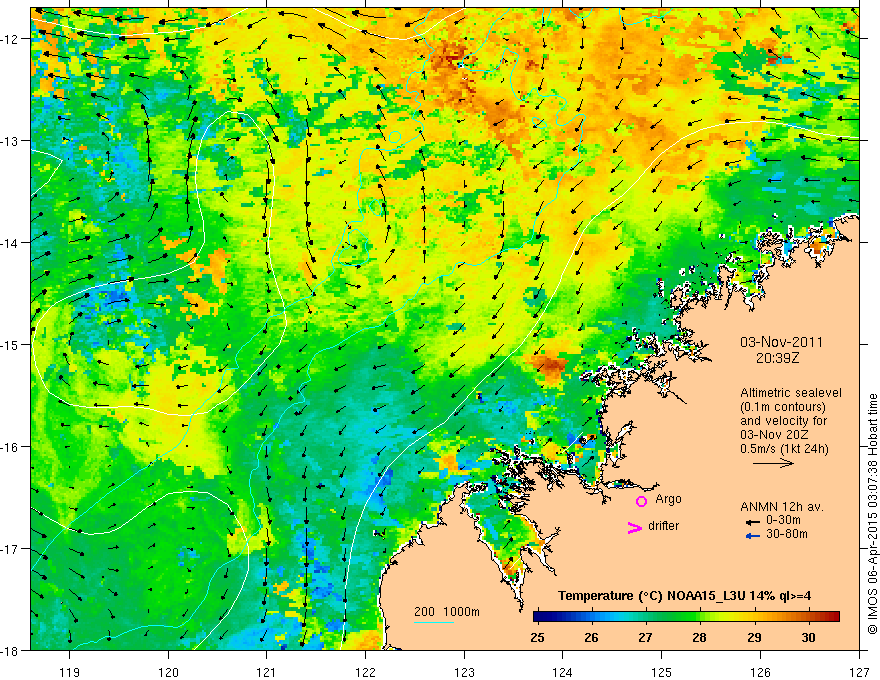This screenshot has width=880, height=680.
Task: Click the '30-80m' depth label
Action: tap(787, 534)
